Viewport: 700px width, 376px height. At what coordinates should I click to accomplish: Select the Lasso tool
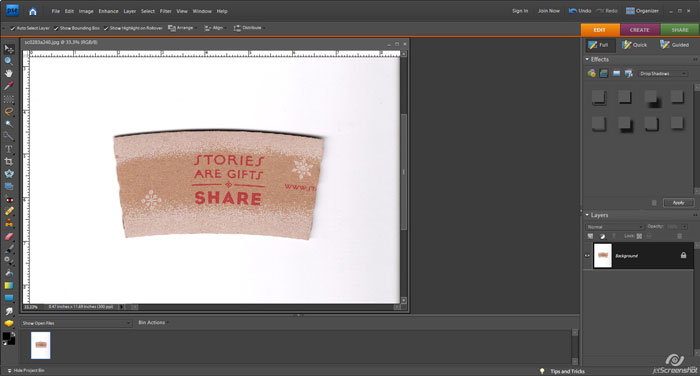pos(8,111)
